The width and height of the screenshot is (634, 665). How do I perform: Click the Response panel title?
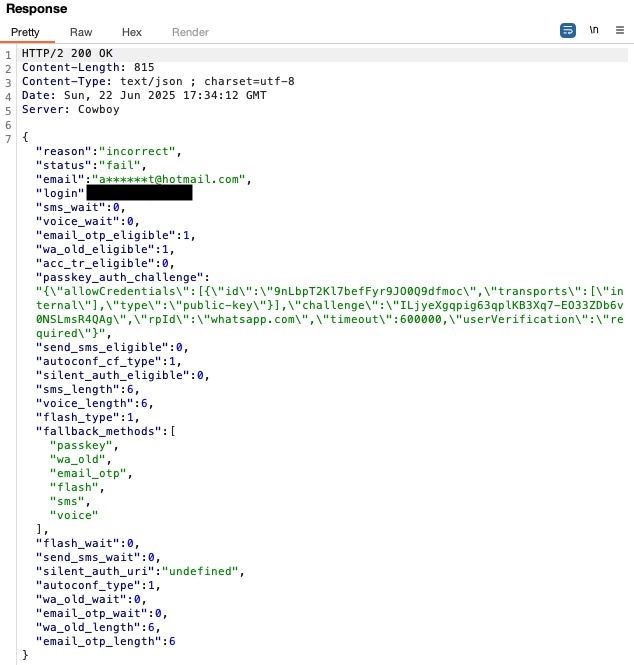(36, 9)
